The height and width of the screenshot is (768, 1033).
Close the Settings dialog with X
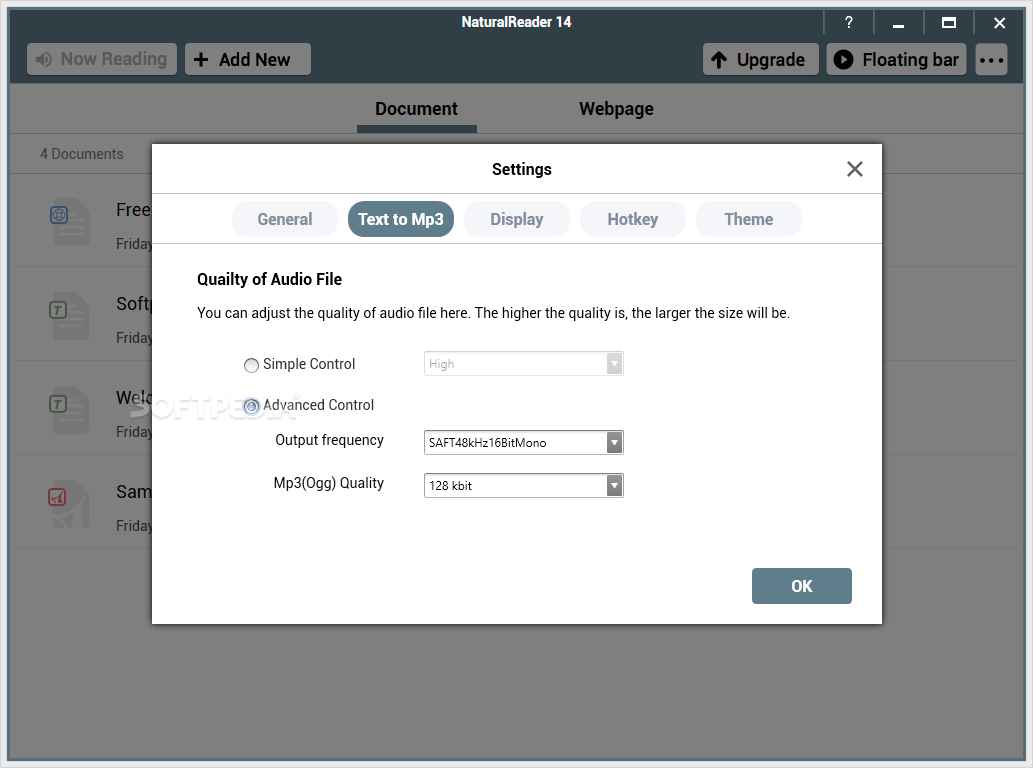pyautogui.click(x=854, y=169)
